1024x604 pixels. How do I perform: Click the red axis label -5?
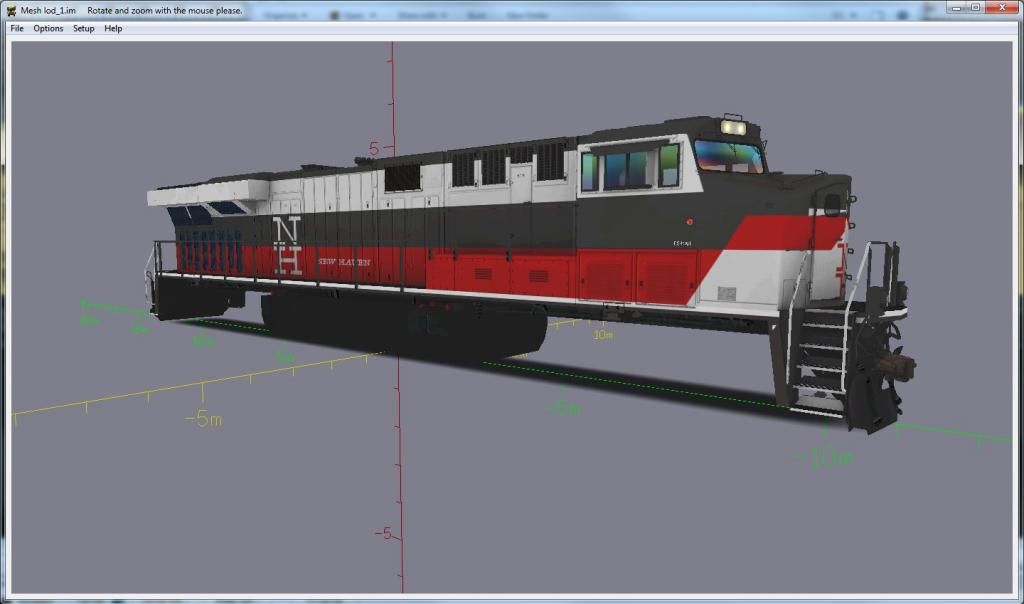pos(383,533)
